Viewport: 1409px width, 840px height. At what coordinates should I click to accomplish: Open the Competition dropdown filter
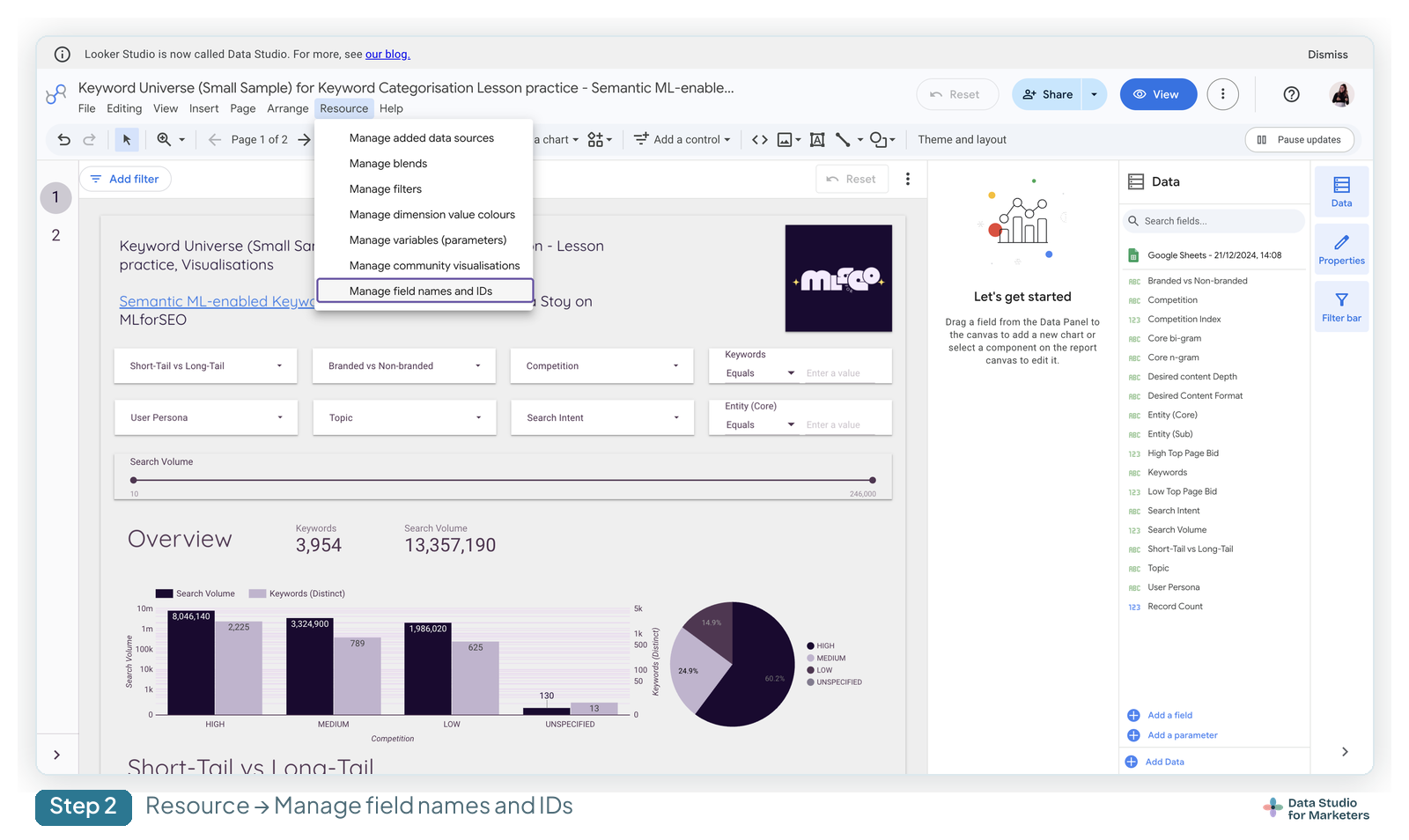tap(602, 365)
